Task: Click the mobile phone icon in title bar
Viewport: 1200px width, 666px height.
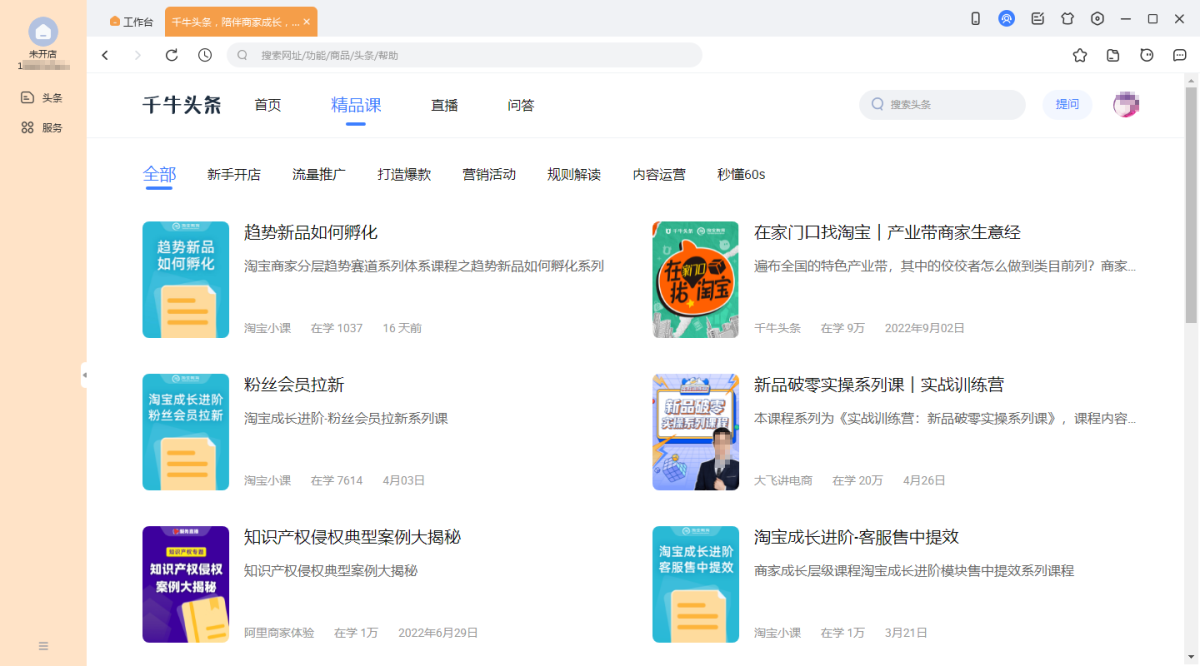Action: pyautogui.click(x=975, y=19)
